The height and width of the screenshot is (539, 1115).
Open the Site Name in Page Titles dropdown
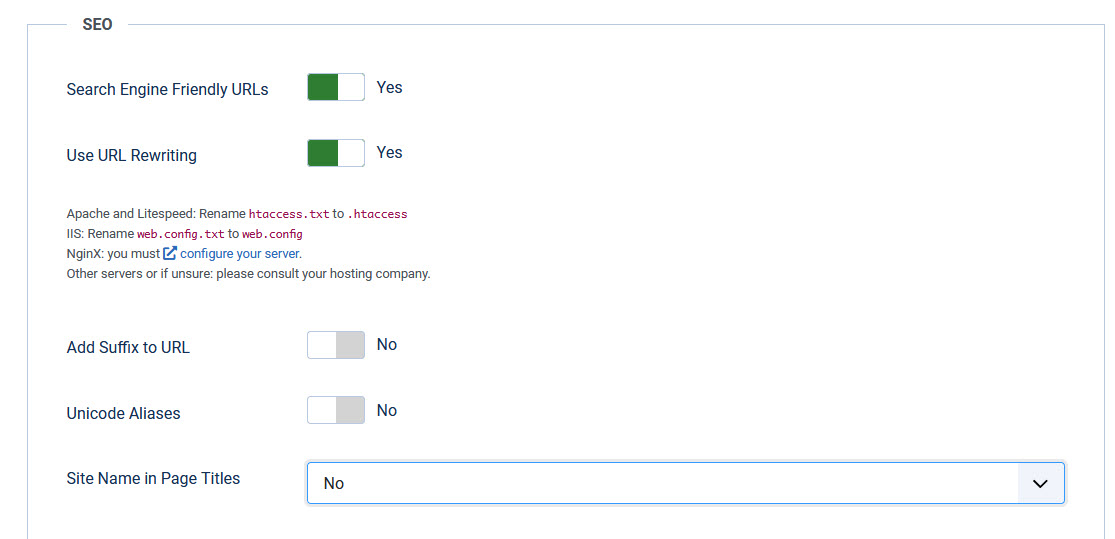pos(662,483)
